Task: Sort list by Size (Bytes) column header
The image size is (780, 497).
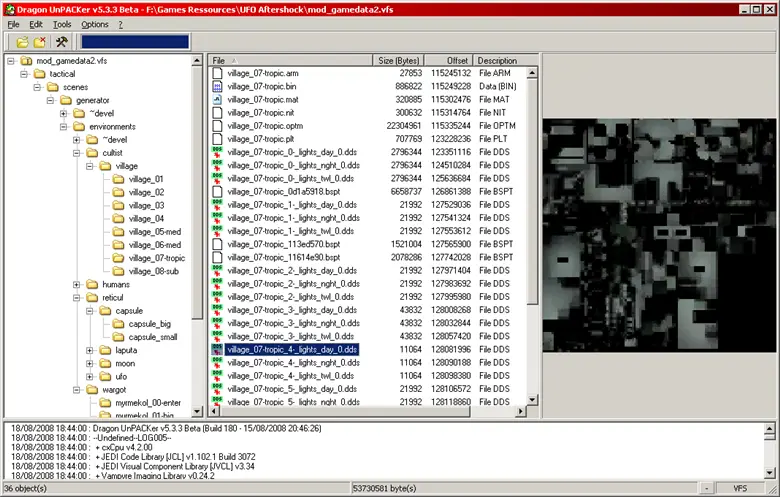Action: [399, 61]
